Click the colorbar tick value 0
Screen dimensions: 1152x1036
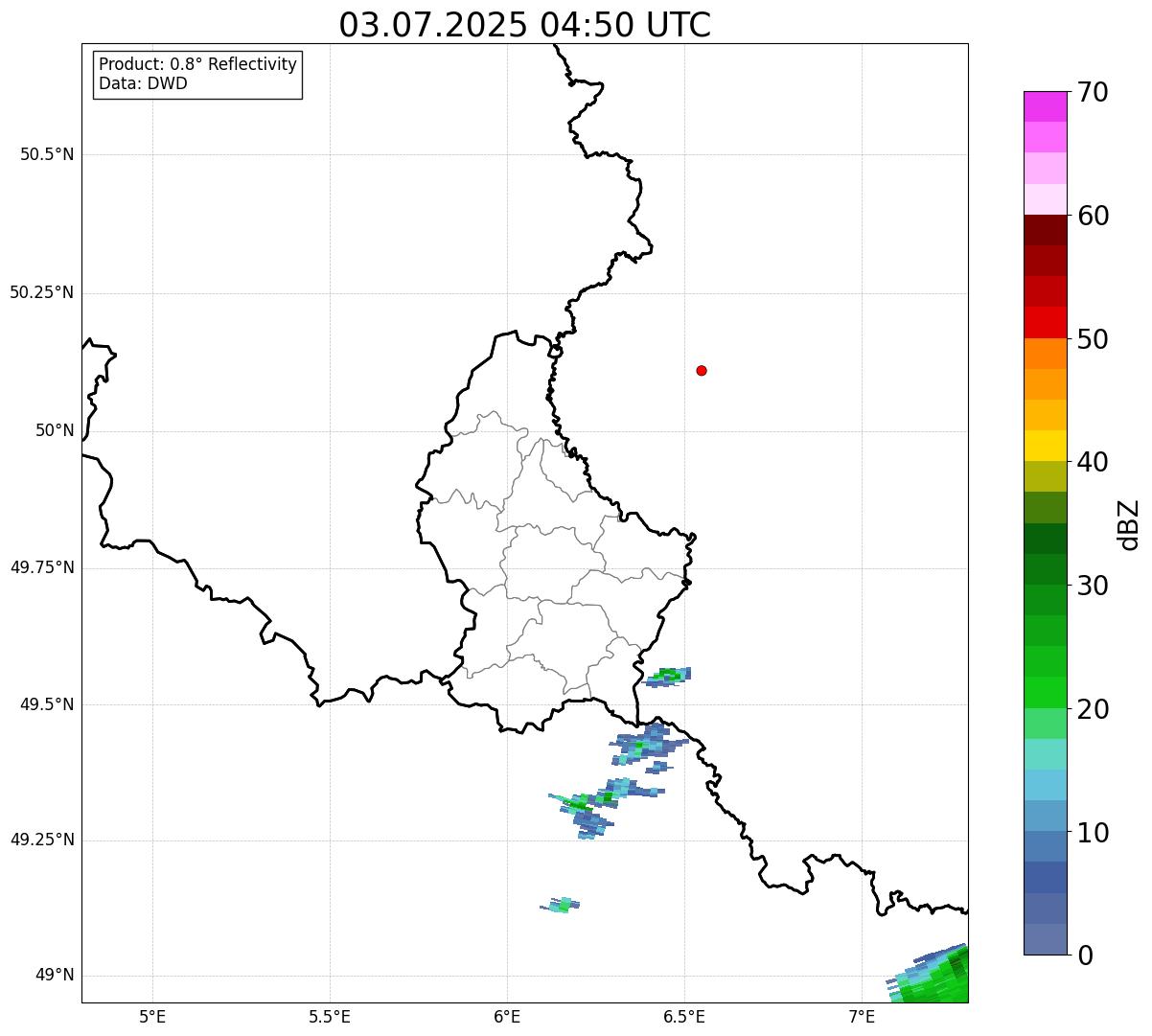pos(1085,955)
